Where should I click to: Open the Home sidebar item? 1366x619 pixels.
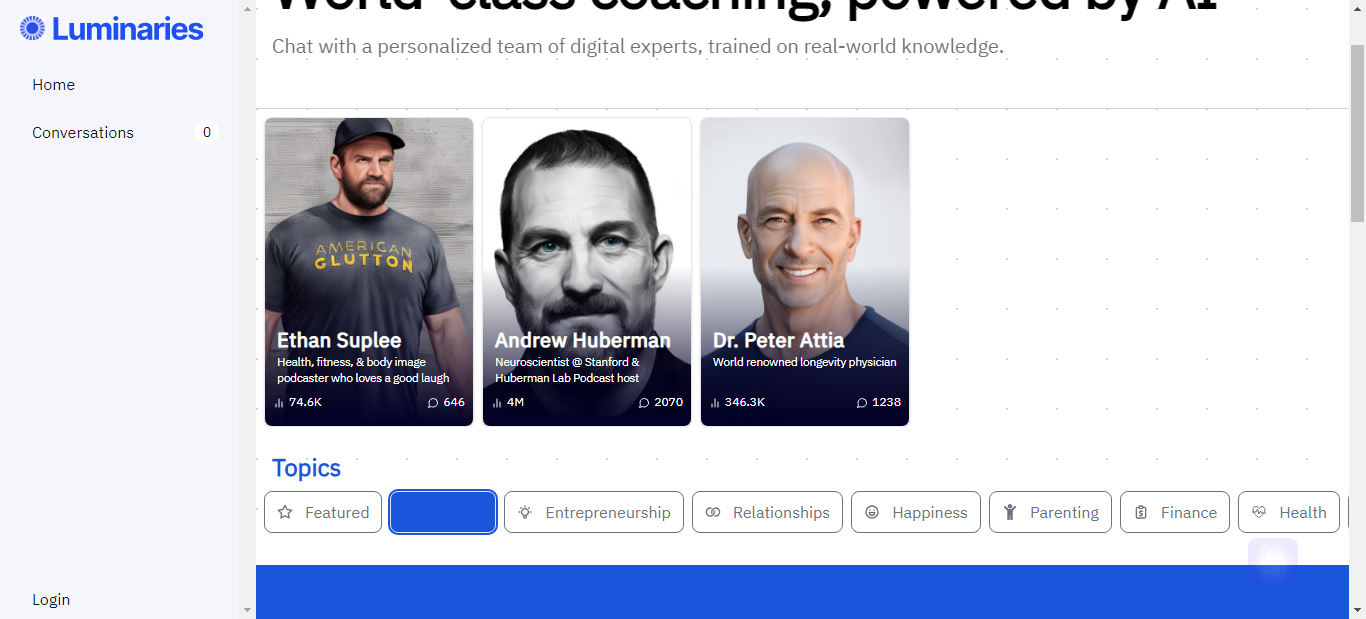point(54,85)
